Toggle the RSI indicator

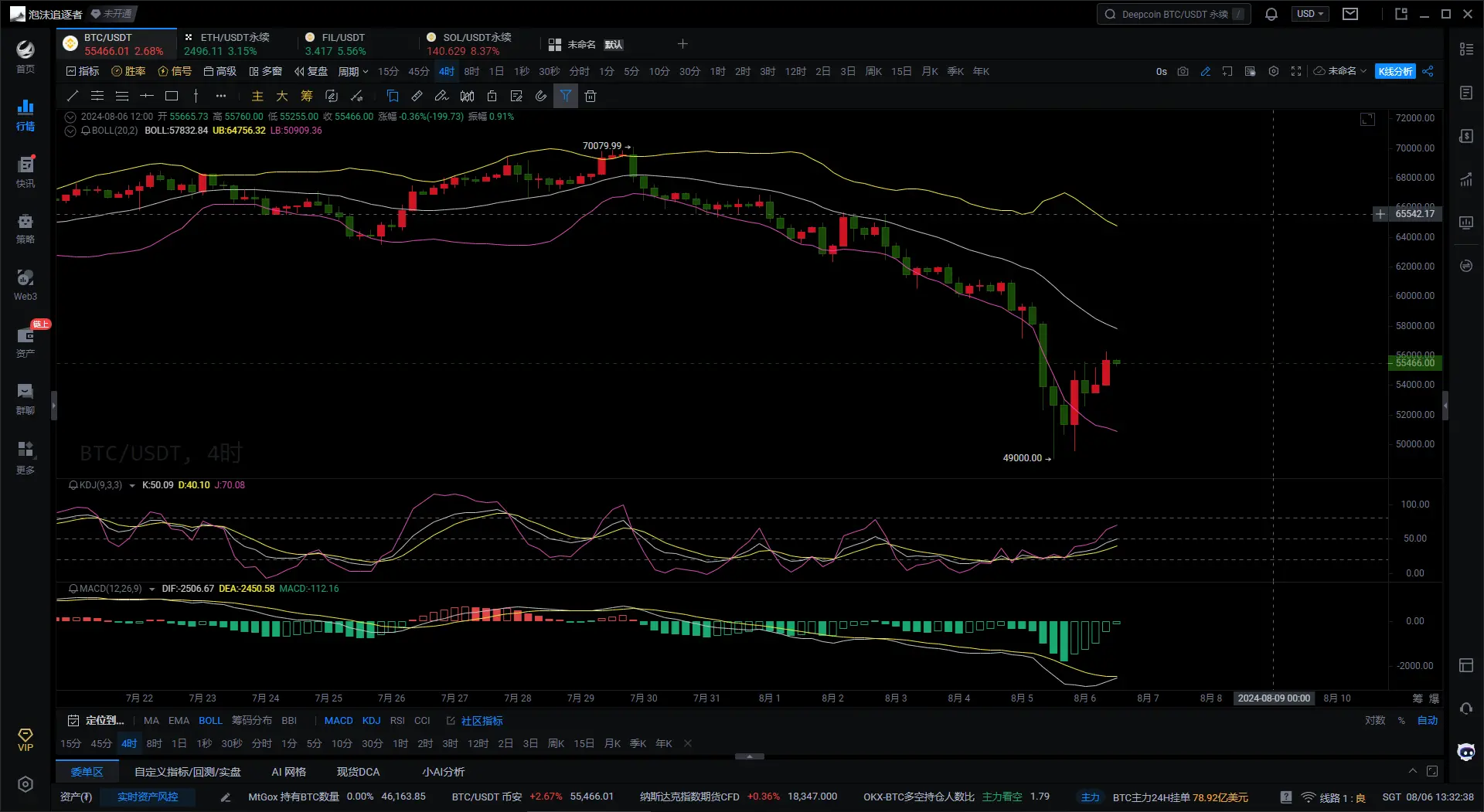click(397, 720)
